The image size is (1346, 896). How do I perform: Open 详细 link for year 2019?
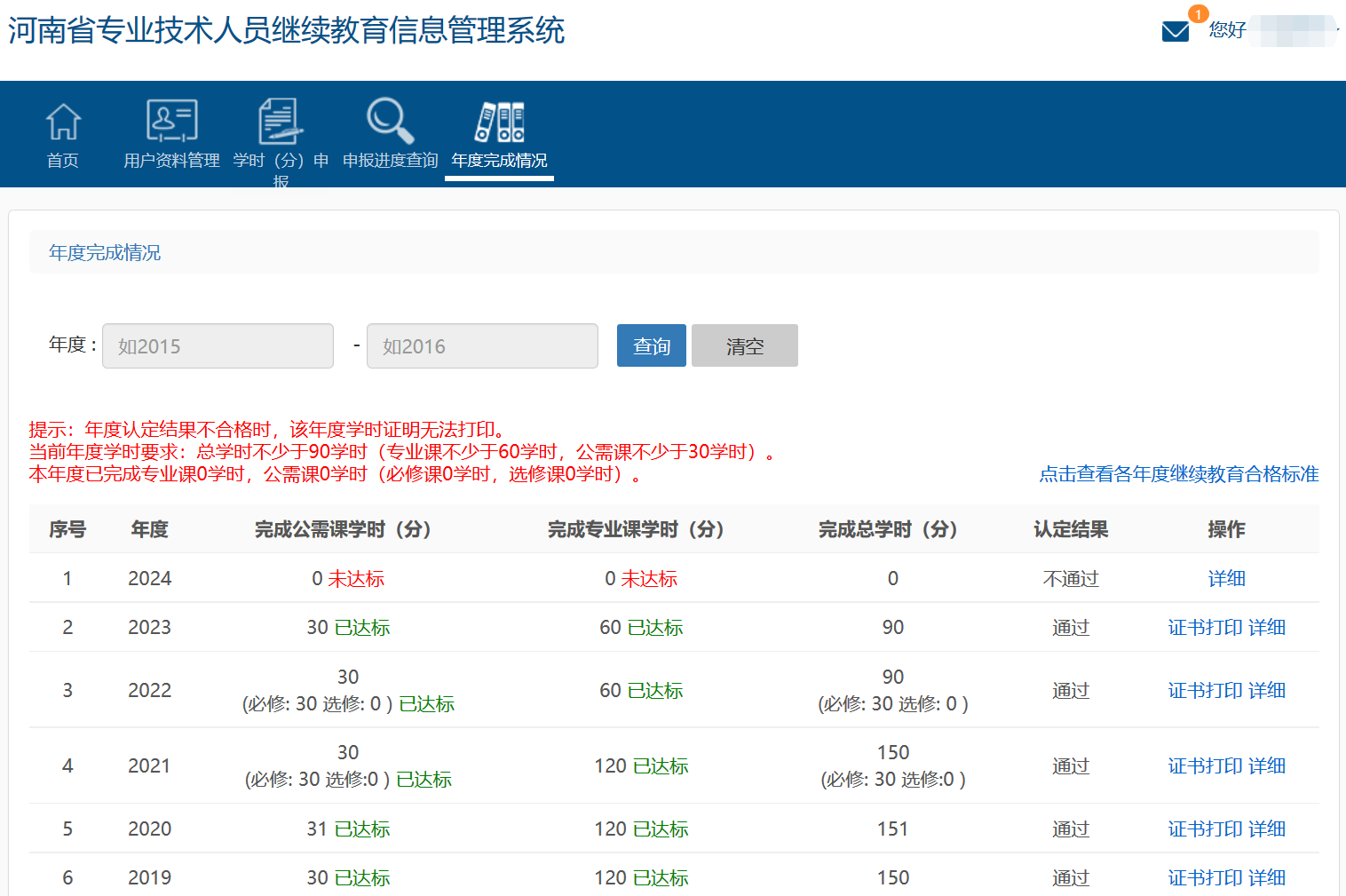pos(1267,878)
